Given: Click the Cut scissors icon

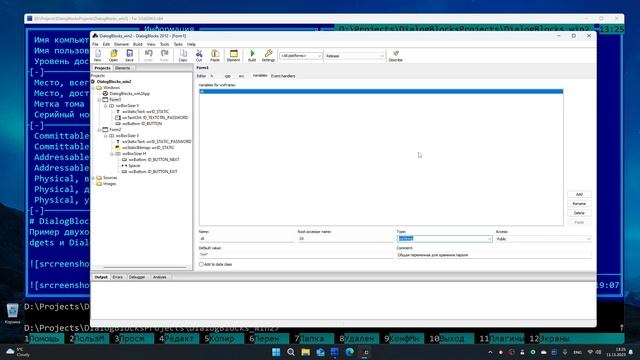Looking at the screenshot, I should coord(199,56).
